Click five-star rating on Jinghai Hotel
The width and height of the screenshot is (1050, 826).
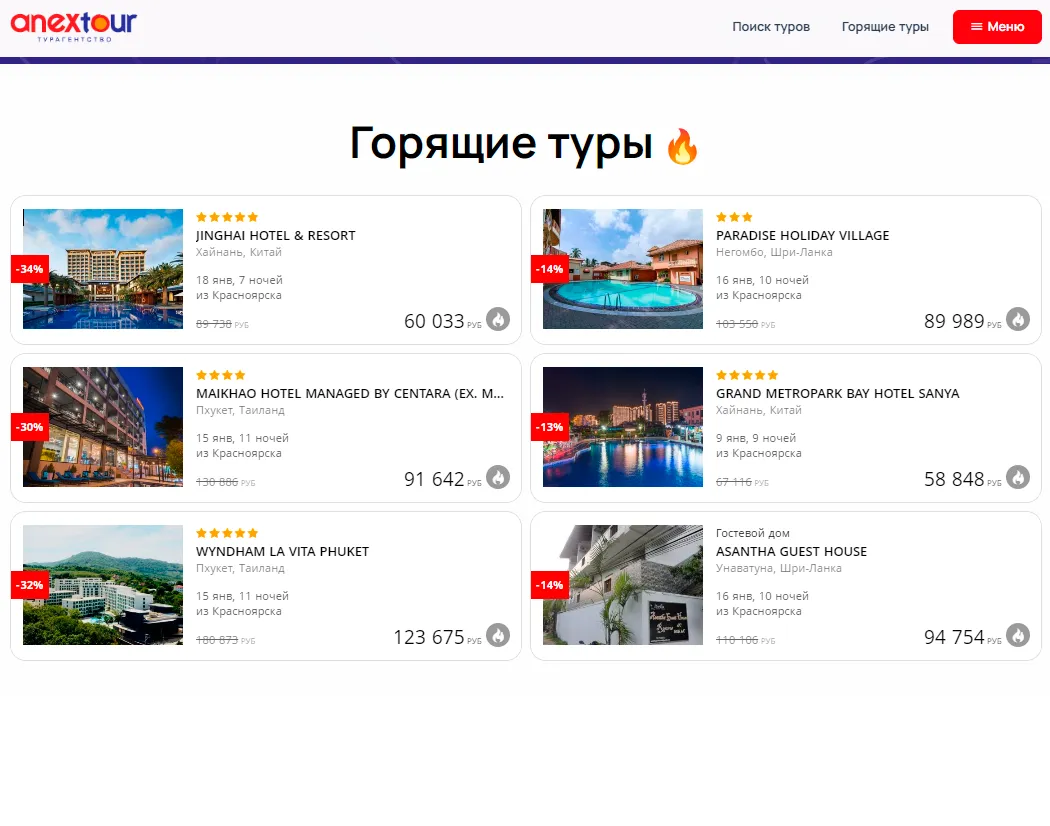coord(227,217)
